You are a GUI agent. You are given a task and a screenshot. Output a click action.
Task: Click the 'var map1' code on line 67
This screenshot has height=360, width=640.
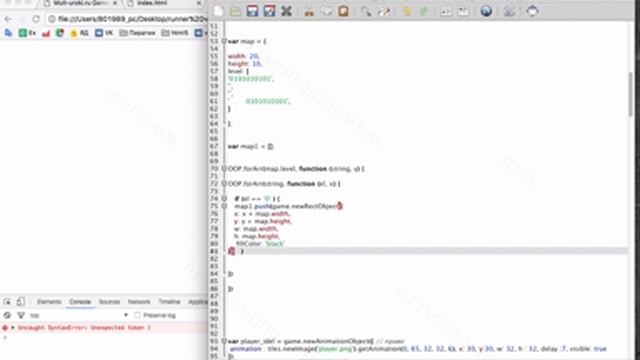click(251, 146)
